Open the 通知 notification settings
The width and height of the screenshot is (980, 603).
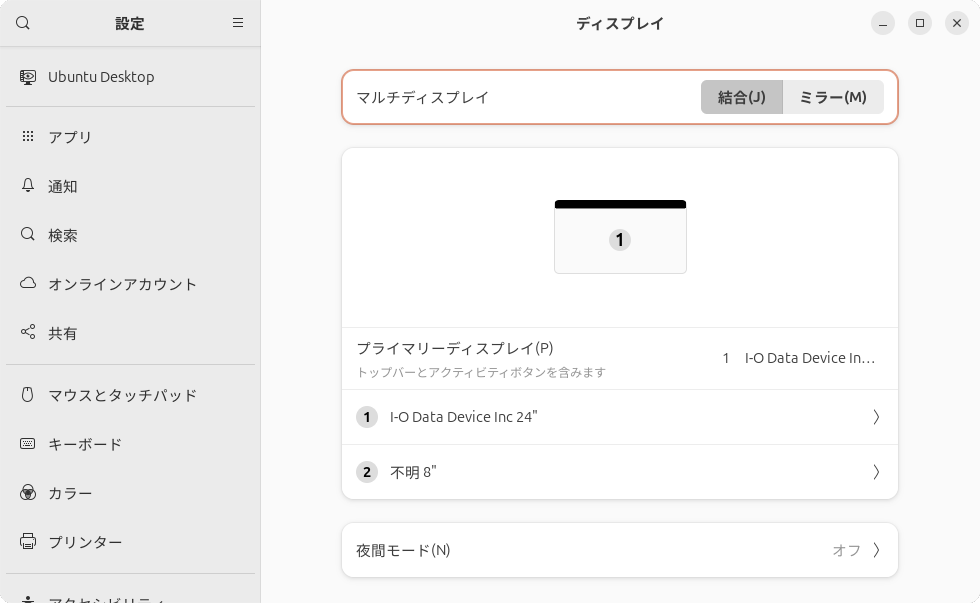[x=64, y=186]
